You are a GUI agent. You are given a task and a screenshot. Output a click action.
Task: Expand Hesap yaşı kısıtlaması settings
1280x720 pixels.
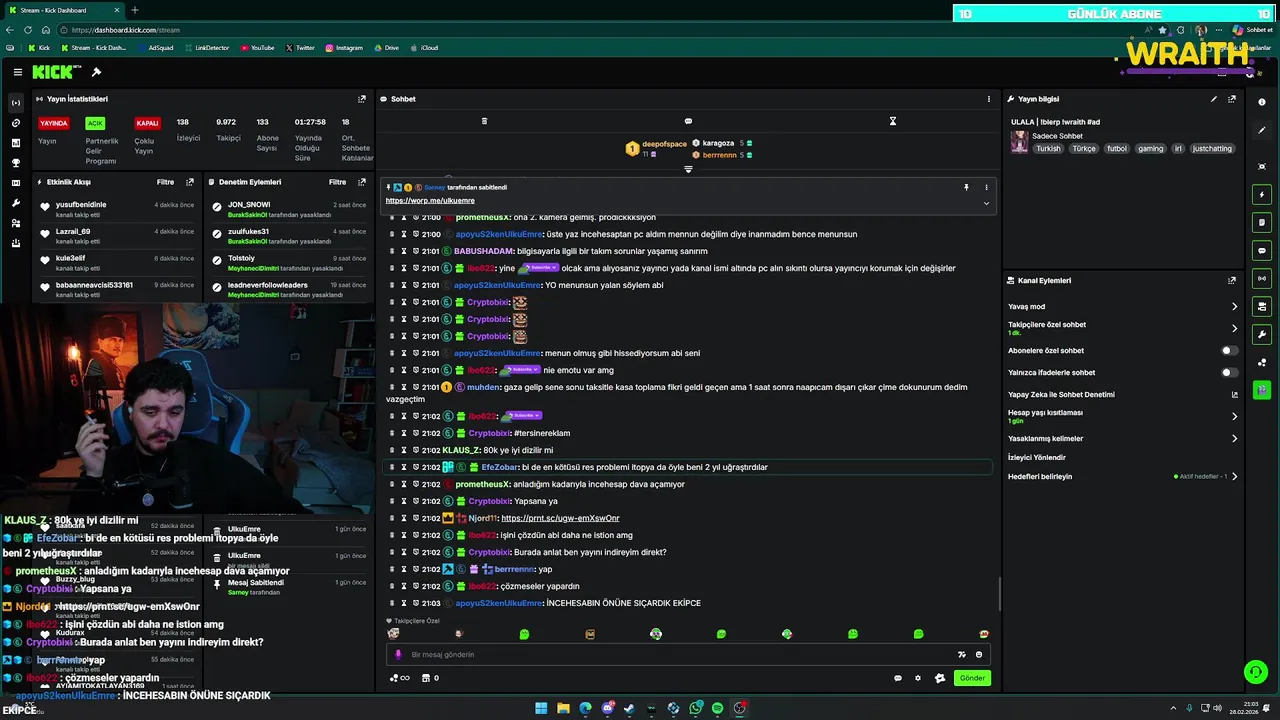click(x=1234, y=416)
